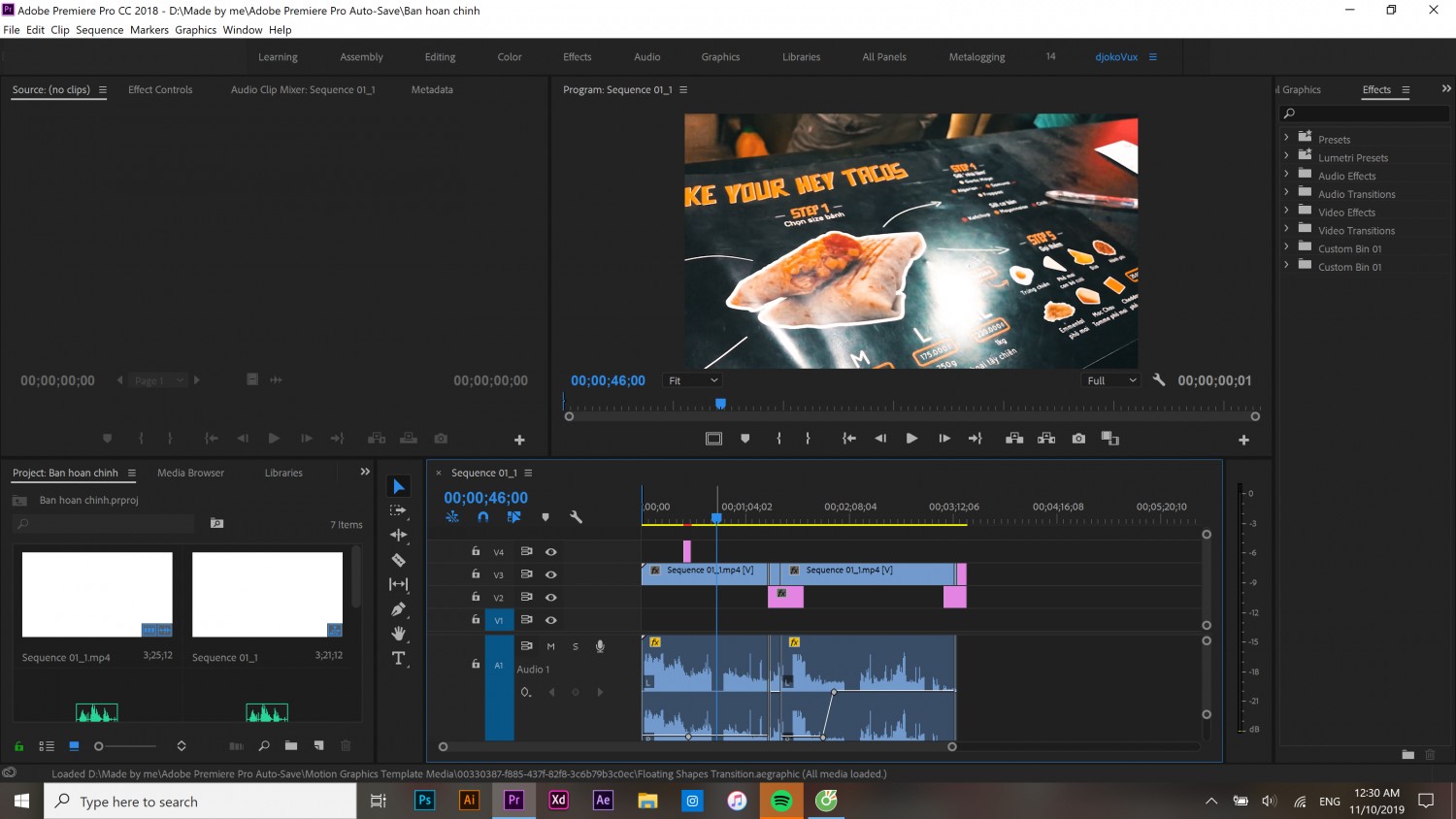Select the Selection tool arrow

pyautogui.click(x=399, y=486)
